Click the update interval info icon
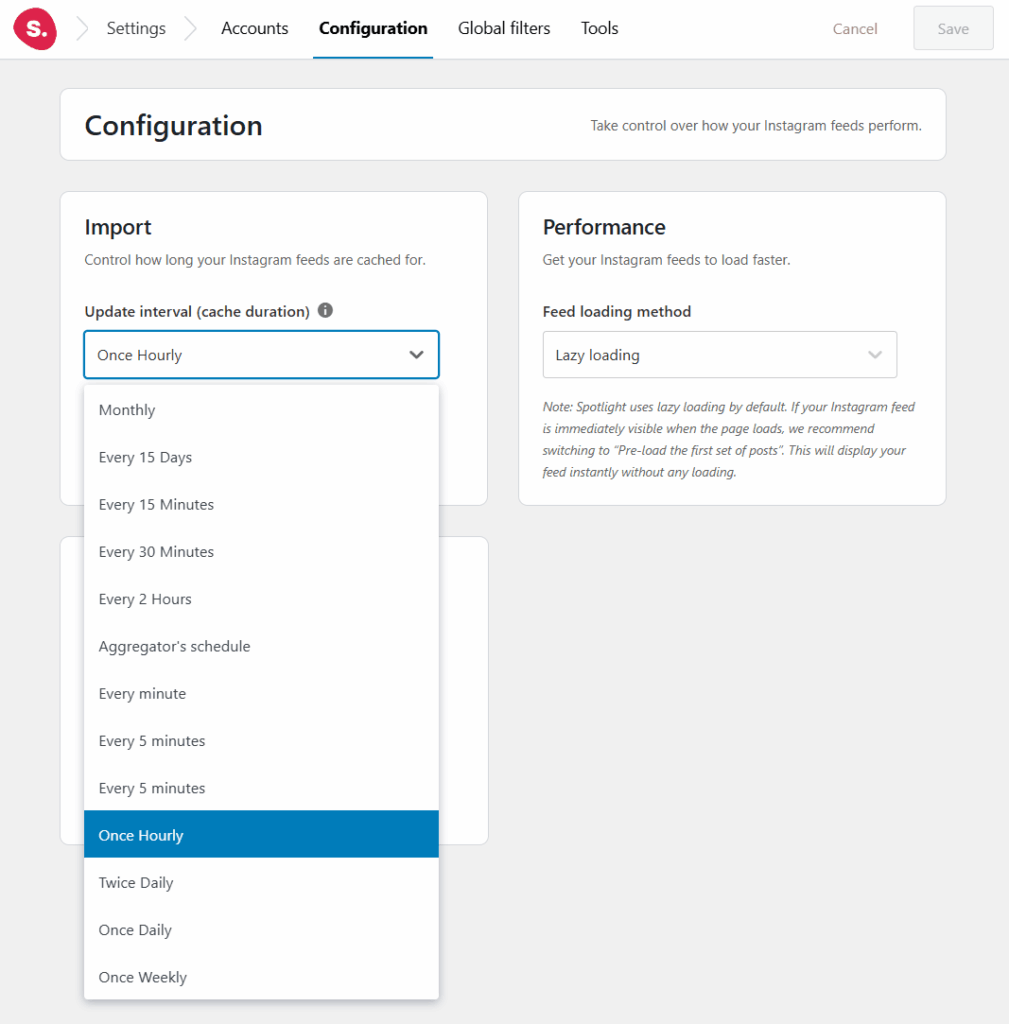This screenshot has height=1024, width=1009. click(x=325, y=311)
